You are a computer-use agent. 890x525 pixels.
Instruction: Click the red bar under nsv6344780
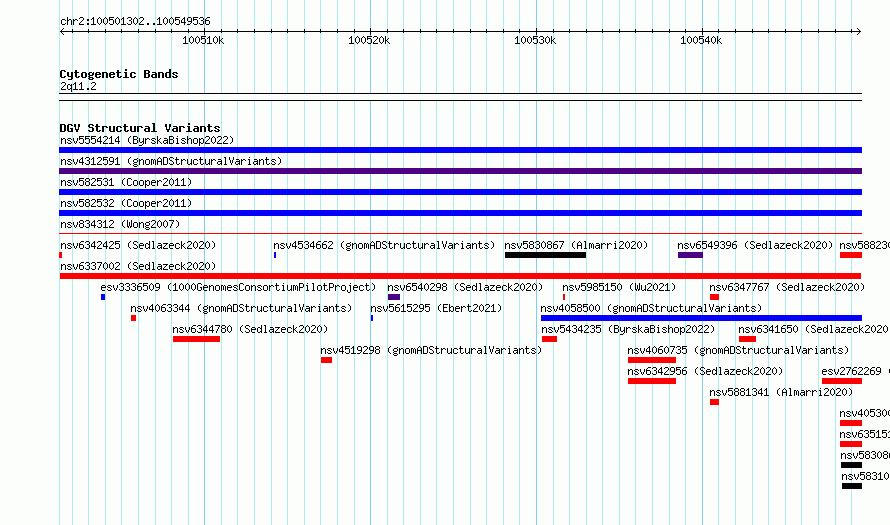[x=196, y=339]
